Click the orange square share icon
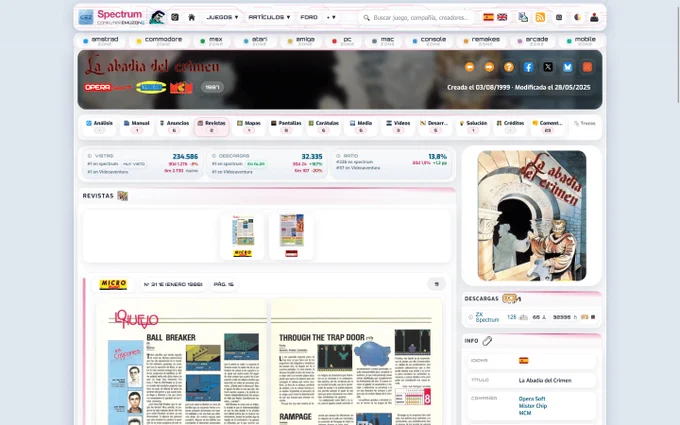This screenshot has height=425, width=680. [587, 67]
